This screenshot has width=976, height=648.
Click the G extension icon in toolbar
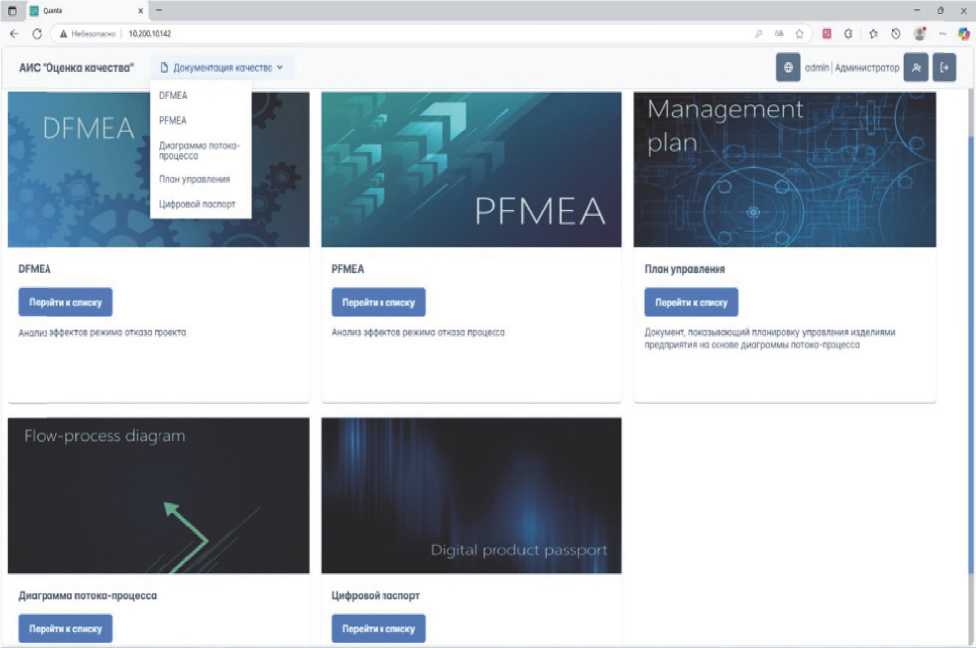pyautogui.click(x=848, y=34)
